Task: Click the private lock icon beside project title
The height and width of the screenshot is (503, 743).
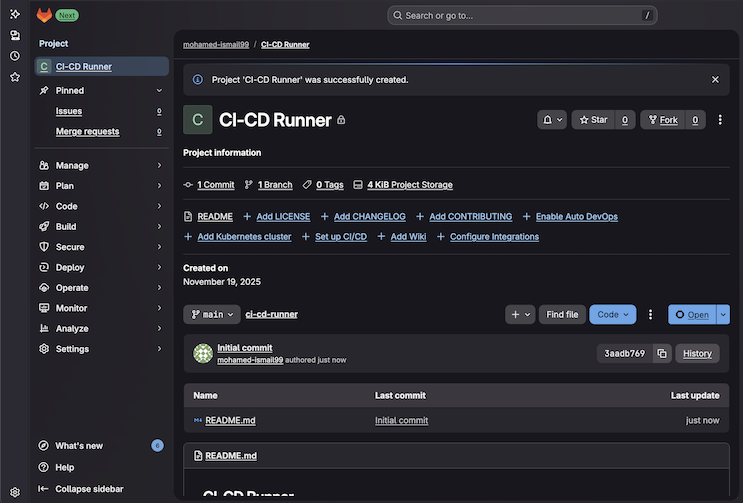Action: [341, 120]
